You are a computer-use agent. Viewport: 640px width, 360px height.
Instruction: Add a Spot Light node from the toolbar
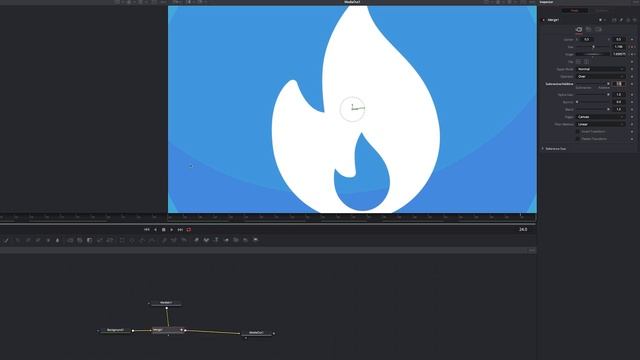[x=246, y=240]
